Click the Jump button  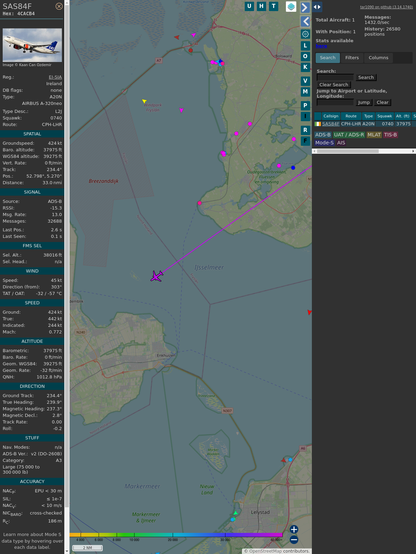click(x=364, y=102)
